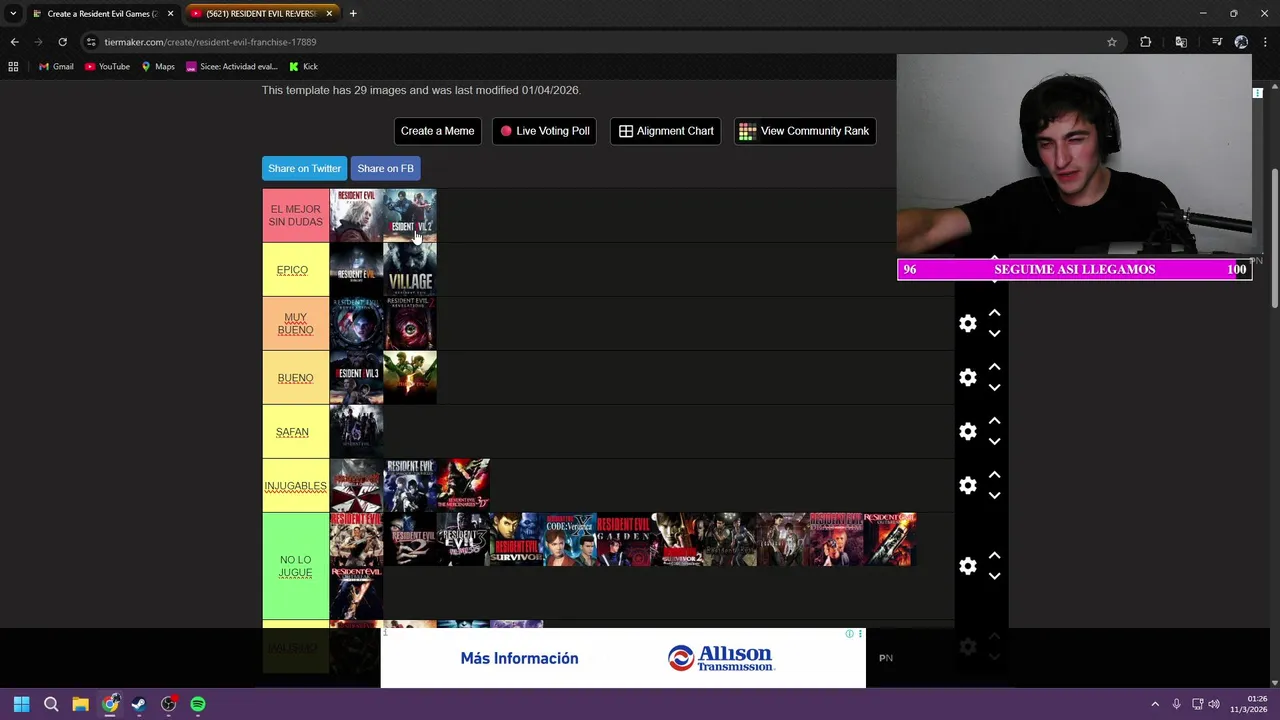
Task: Move NO LO JUGUE row up
Action: (x=994, y=556)
